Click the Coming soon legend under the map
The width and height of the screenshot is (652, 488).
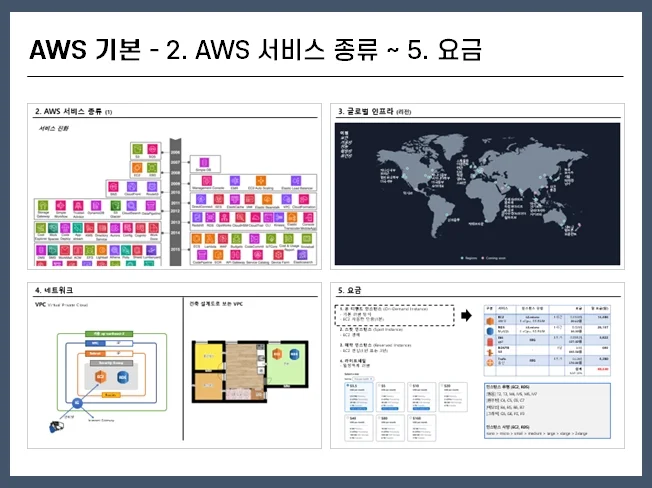(494, 258)
